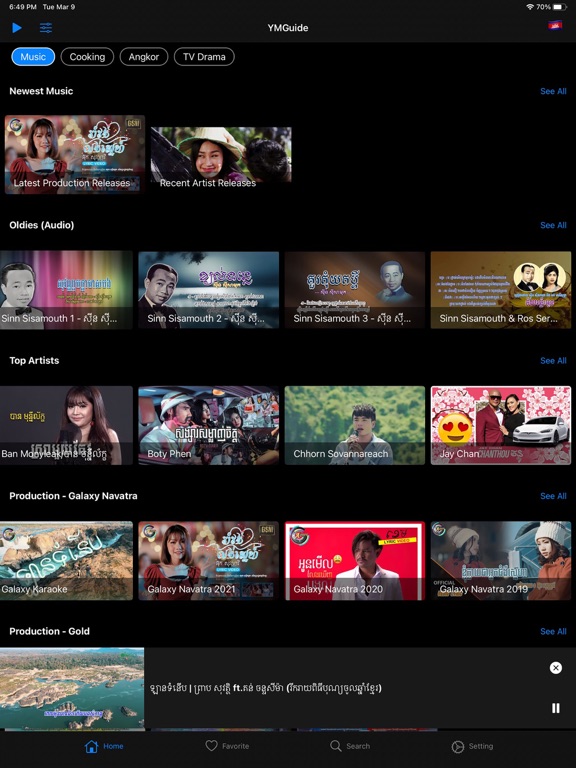Open the Search tab
Image resolution: width=576 pixels, height=768 pixels.
click(x=350, y=746)
